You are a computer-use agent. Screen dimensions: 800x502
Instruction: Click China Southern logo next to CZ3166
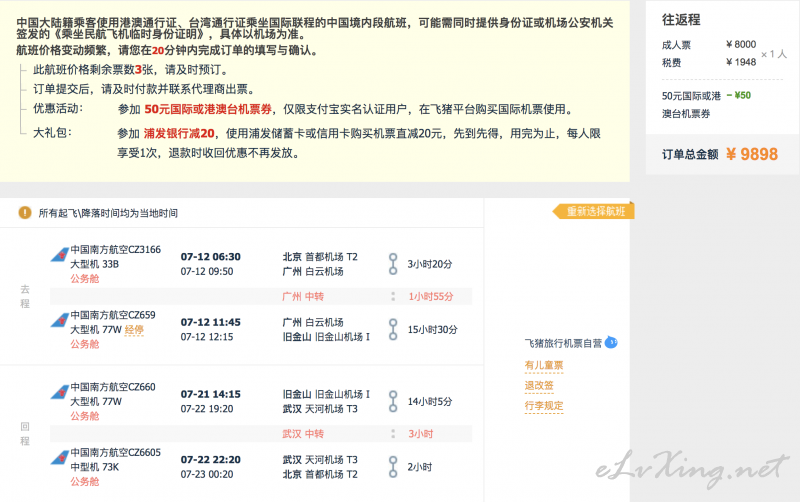60,254
